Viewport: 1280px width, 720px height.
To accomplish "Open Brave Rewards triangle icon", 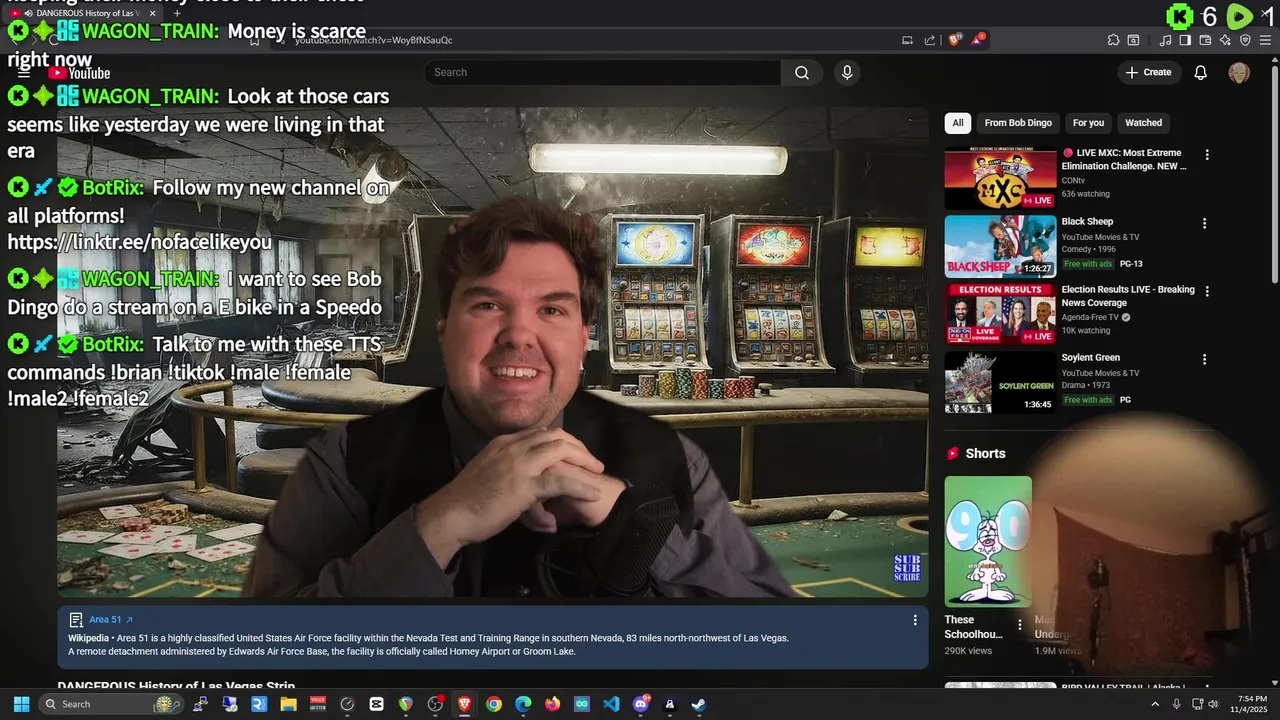I will 978,40.
